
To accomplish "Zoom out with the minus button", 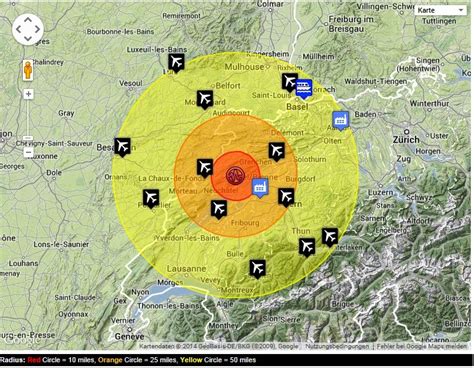I will coord(28,152).
